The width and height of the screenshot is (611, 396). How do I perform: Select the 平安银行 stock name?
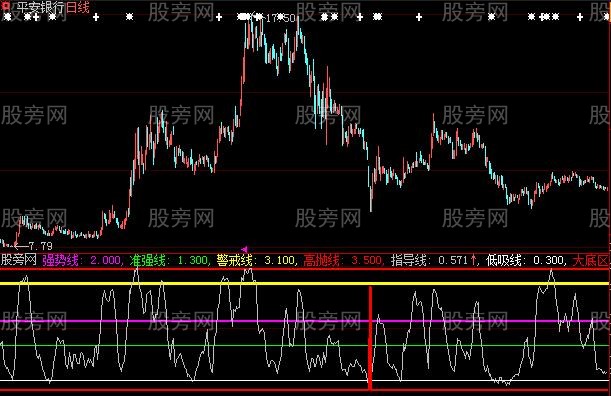pyautogui.click(x=41, y=7)
